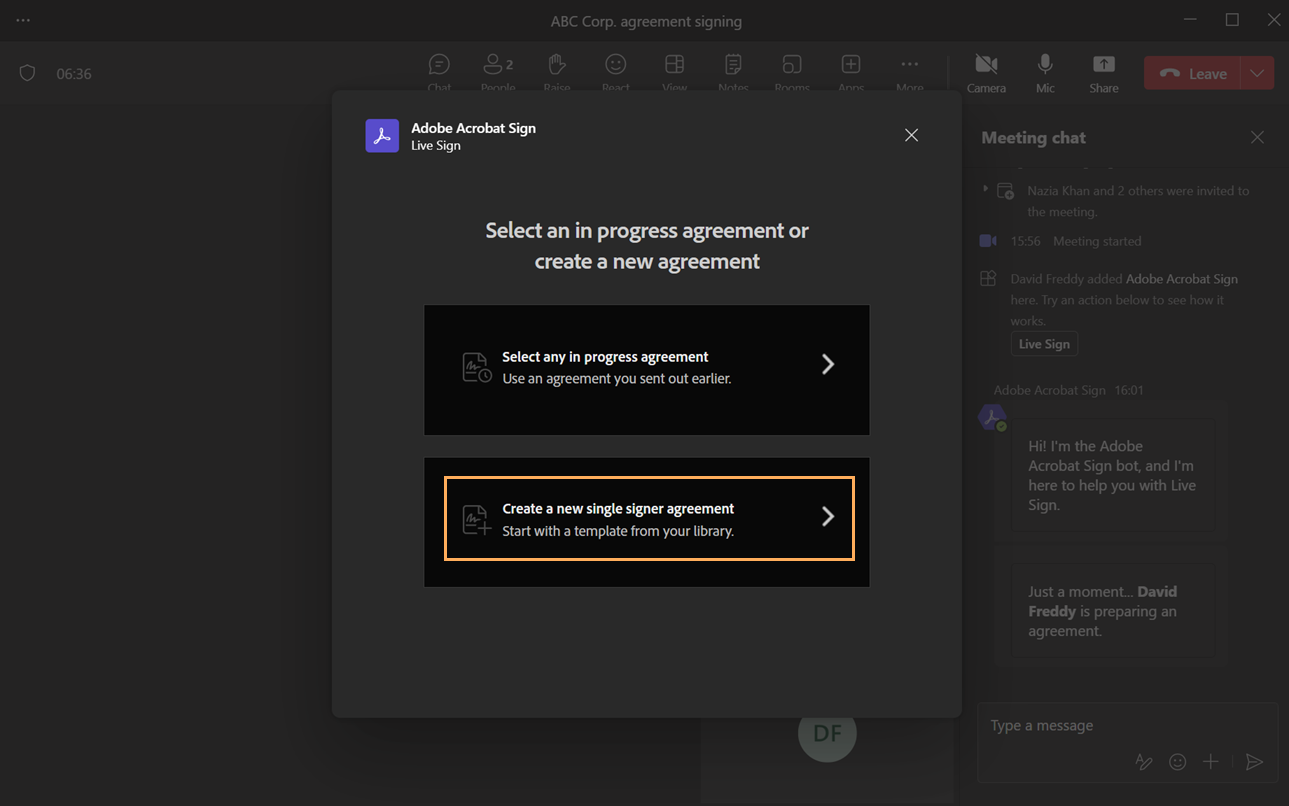This screenshot has height=806, width=1289.
Task: Click the View icon in the meeting toolbar
Action: click(674, 65)
